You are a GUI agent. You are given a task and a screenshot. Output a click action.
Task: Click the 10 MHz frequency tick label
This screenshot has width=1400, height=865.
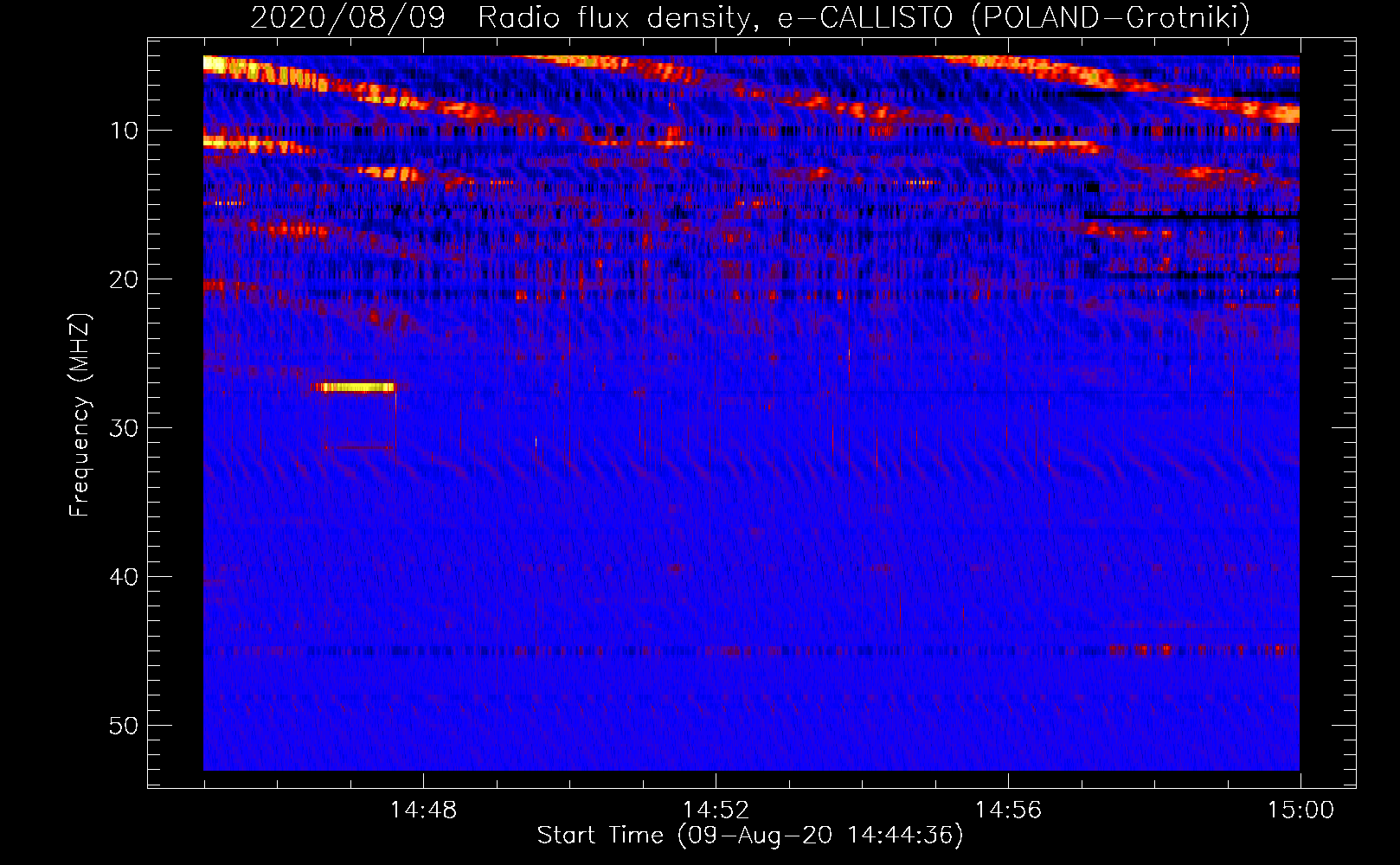125,131
